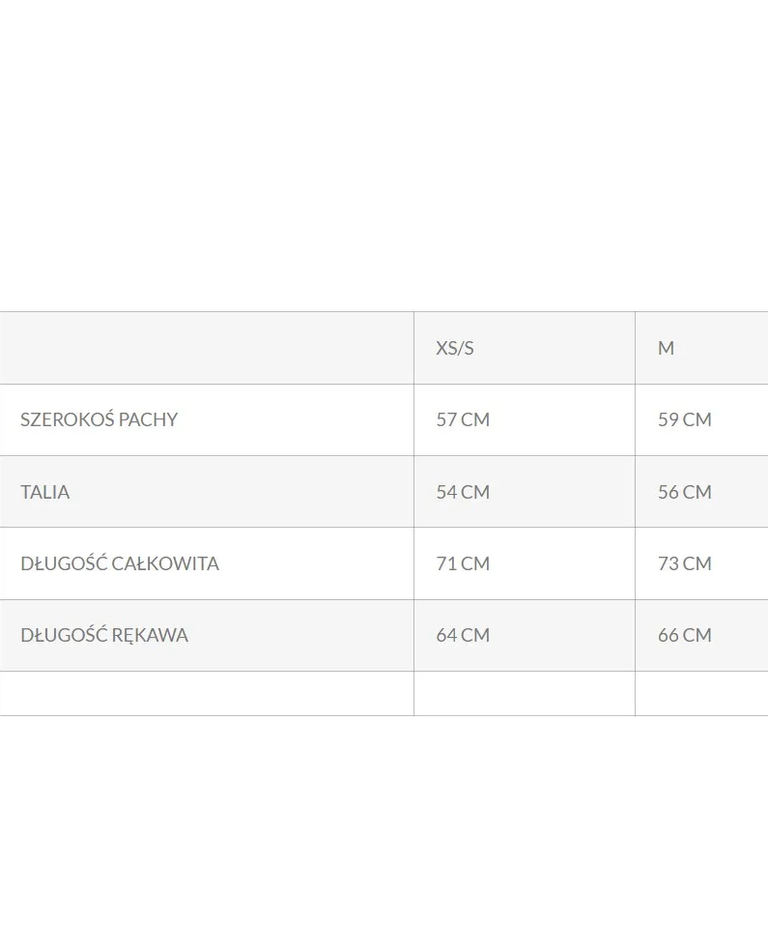
Task: Select the 73 CM total length value
Action: [x=685, y=564]
